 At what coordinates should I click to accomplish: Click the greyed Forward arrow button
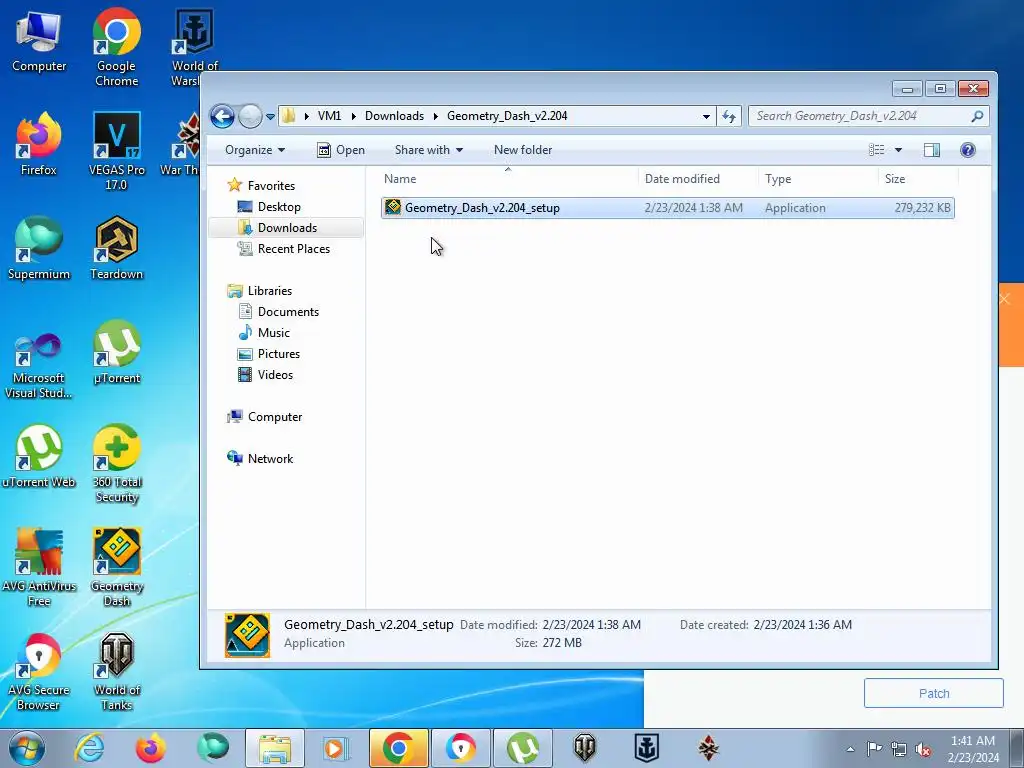click(250, 116)
